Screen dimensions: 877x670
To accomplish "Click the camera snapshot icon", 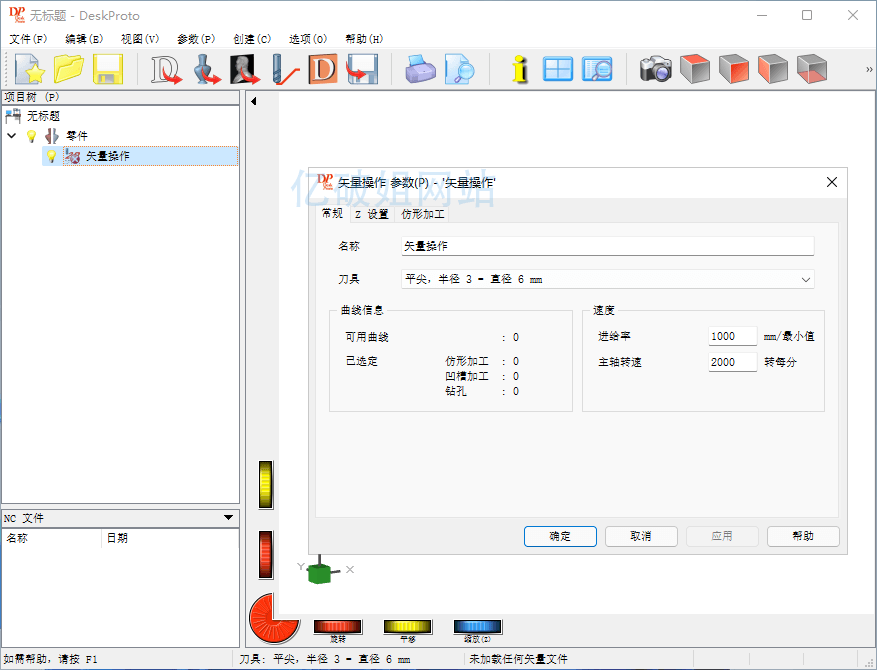I will coord(656,69).
